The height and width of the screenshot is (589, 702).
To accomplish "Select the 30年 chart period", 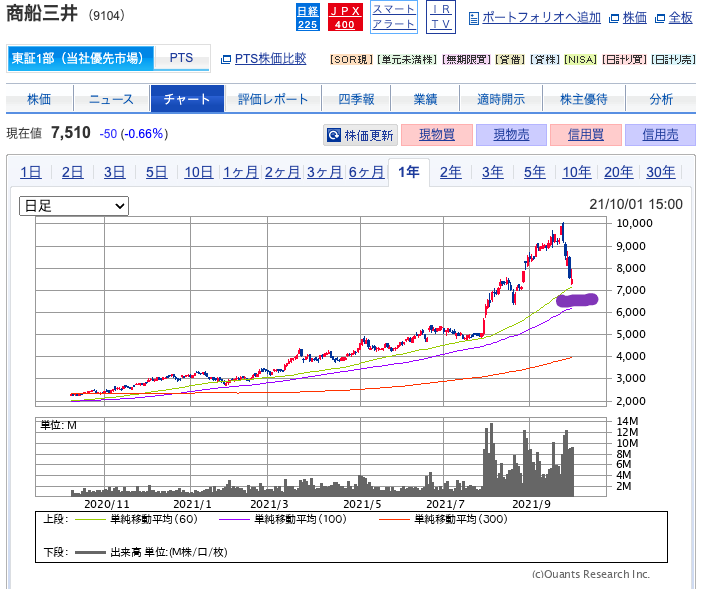I will pyautogui.click(x=661, y=172).
